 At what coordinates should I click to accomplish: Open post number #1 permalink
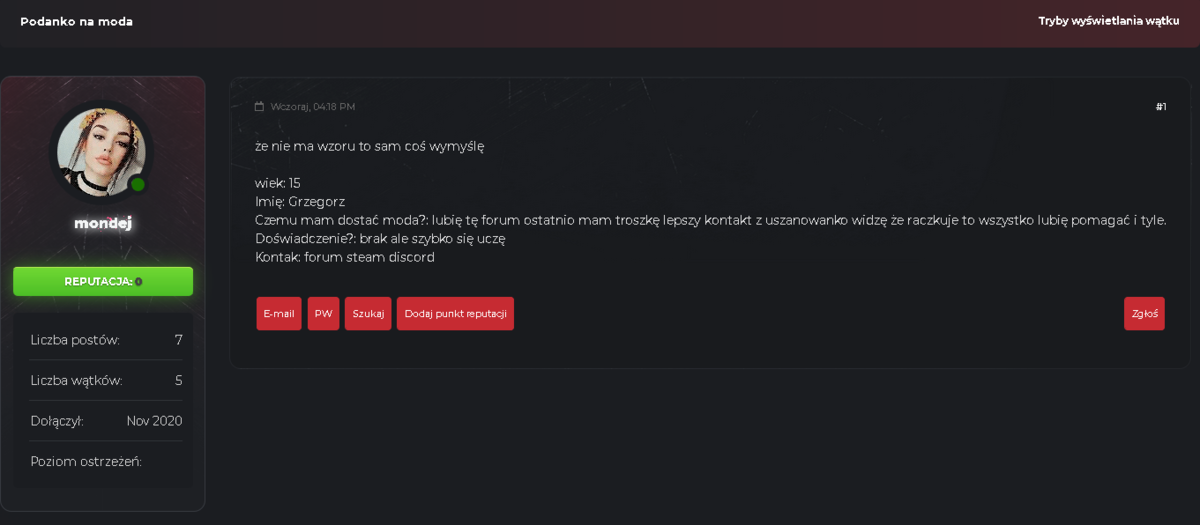1161,107
